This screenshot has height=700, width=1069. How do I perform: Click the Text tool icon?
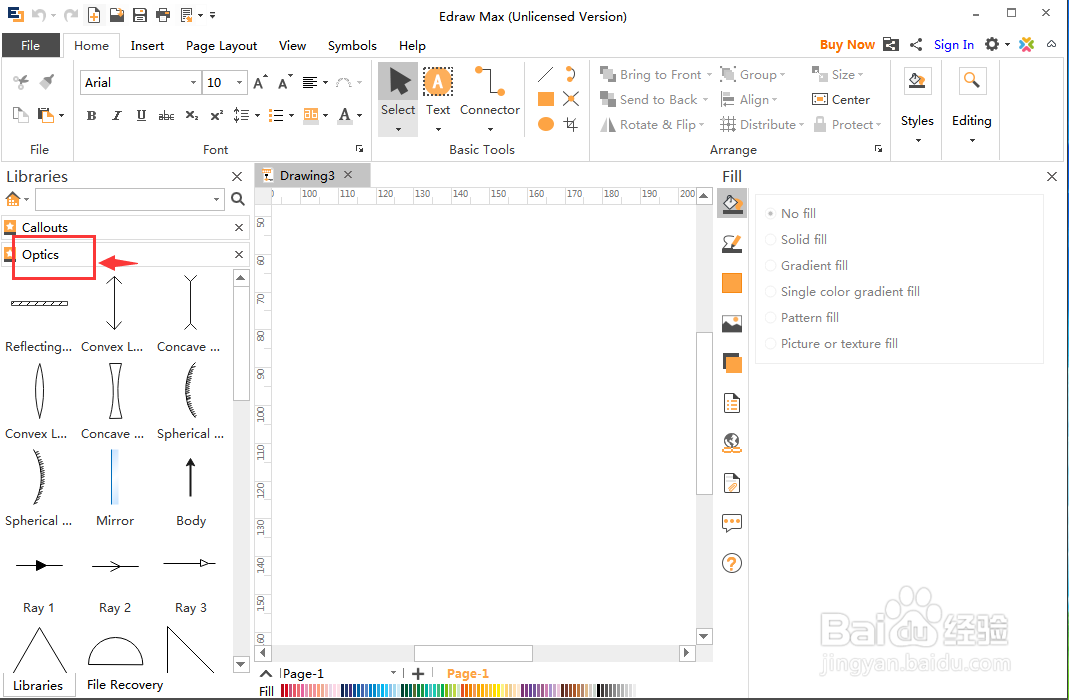pos(438,82)
